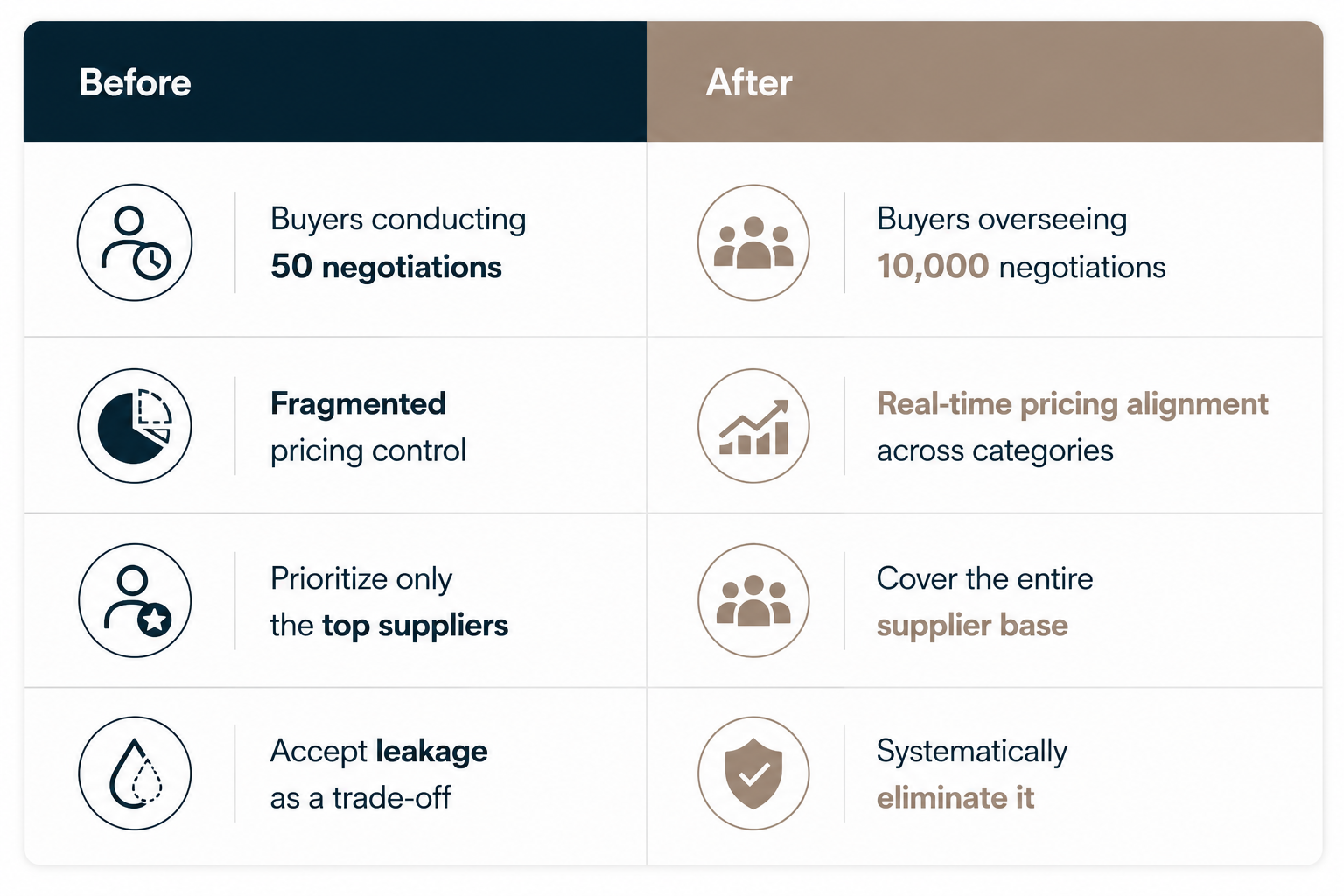Click the "10,000" highlighted number
The image size is (1344, 896).
933,266
